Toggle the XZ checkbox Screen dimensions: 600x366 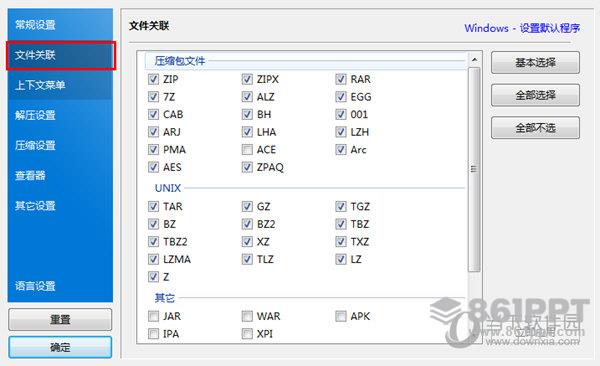click(247, 242)
